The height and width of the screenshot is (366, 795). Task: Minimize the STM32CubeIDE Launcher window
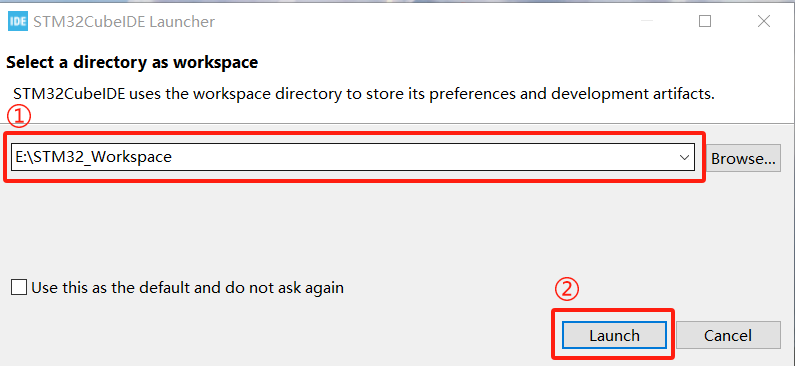pos(646,21)
